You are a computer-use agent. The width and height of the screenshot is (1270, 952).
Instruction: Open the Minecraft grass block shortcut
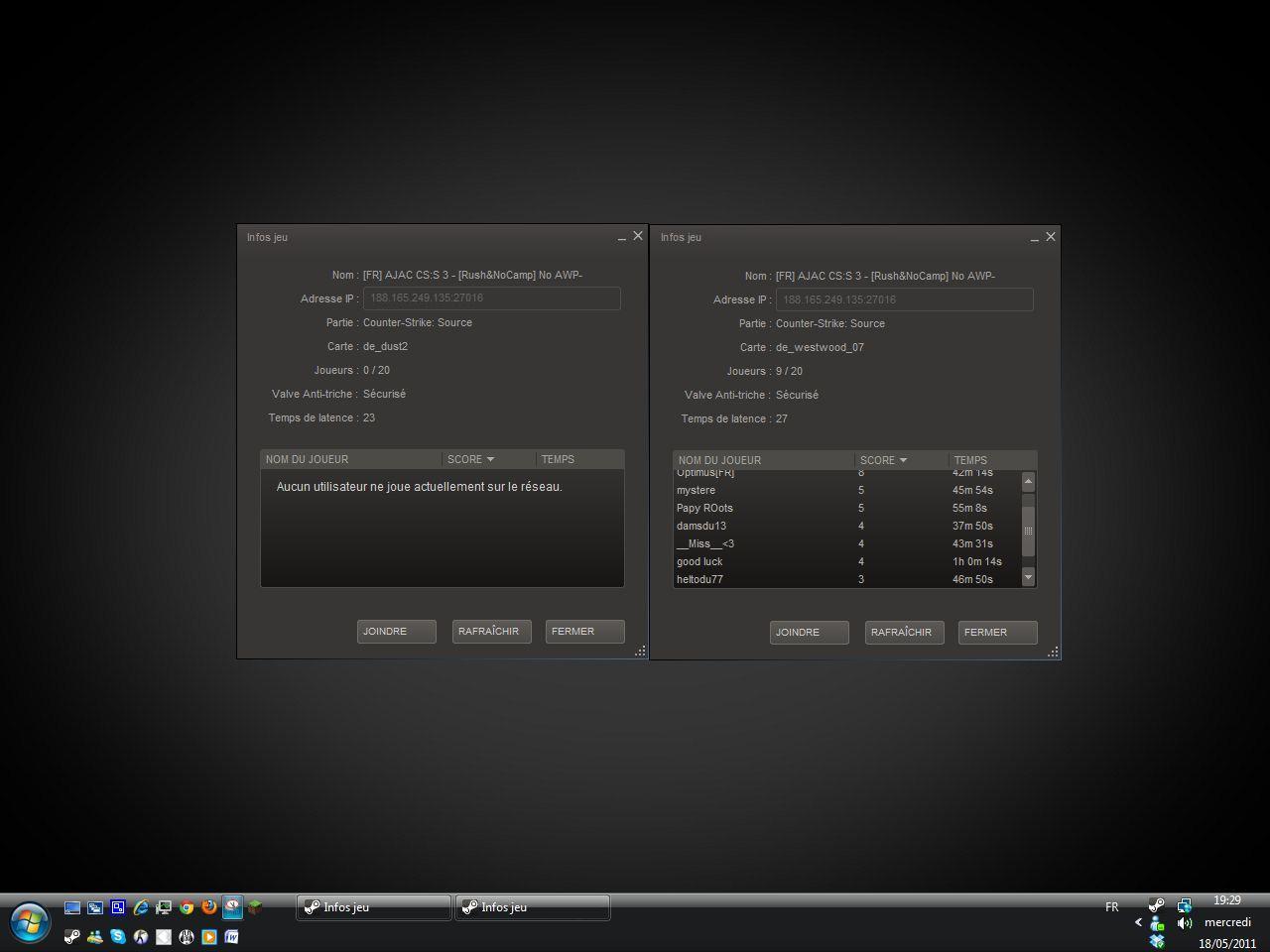255,906
